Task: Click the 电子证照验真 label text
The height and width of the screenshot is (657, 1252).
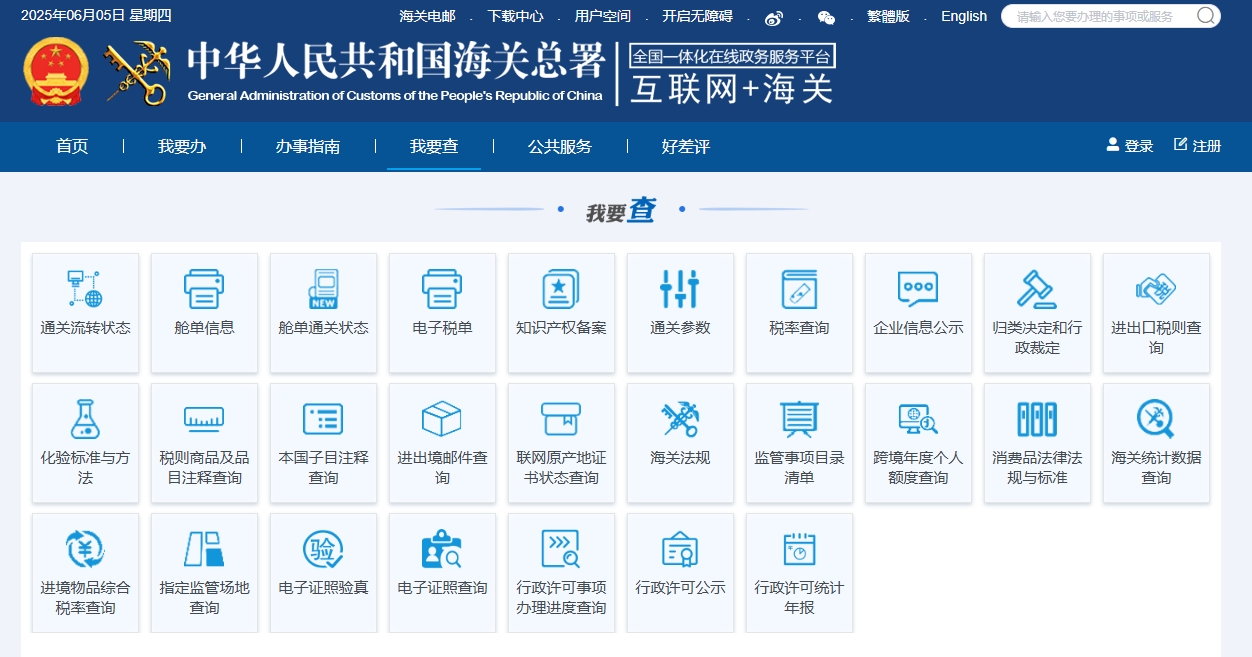Action: (323, 588)
